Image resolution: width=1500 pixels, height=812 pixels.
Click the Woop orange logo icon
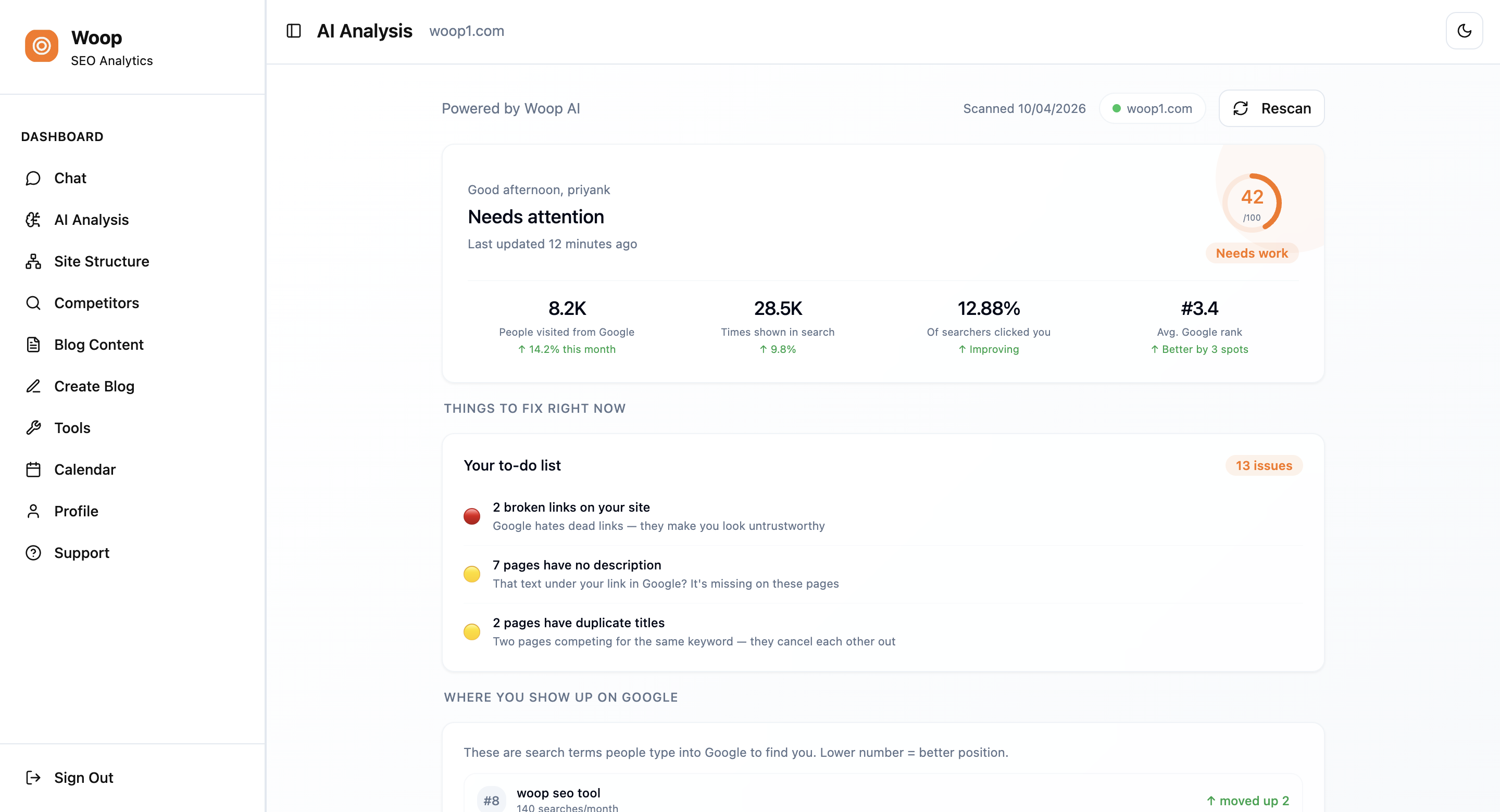[41, 46]
